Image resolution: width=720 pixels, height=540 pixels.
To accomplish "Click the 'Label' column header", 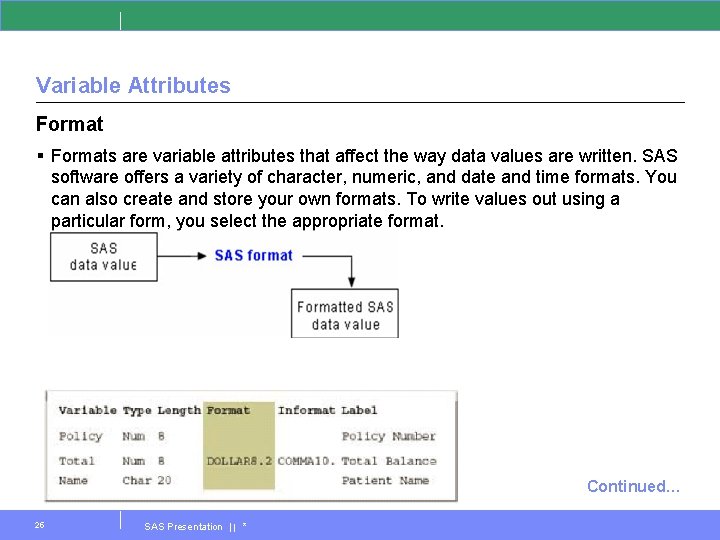I will [359, 410].
